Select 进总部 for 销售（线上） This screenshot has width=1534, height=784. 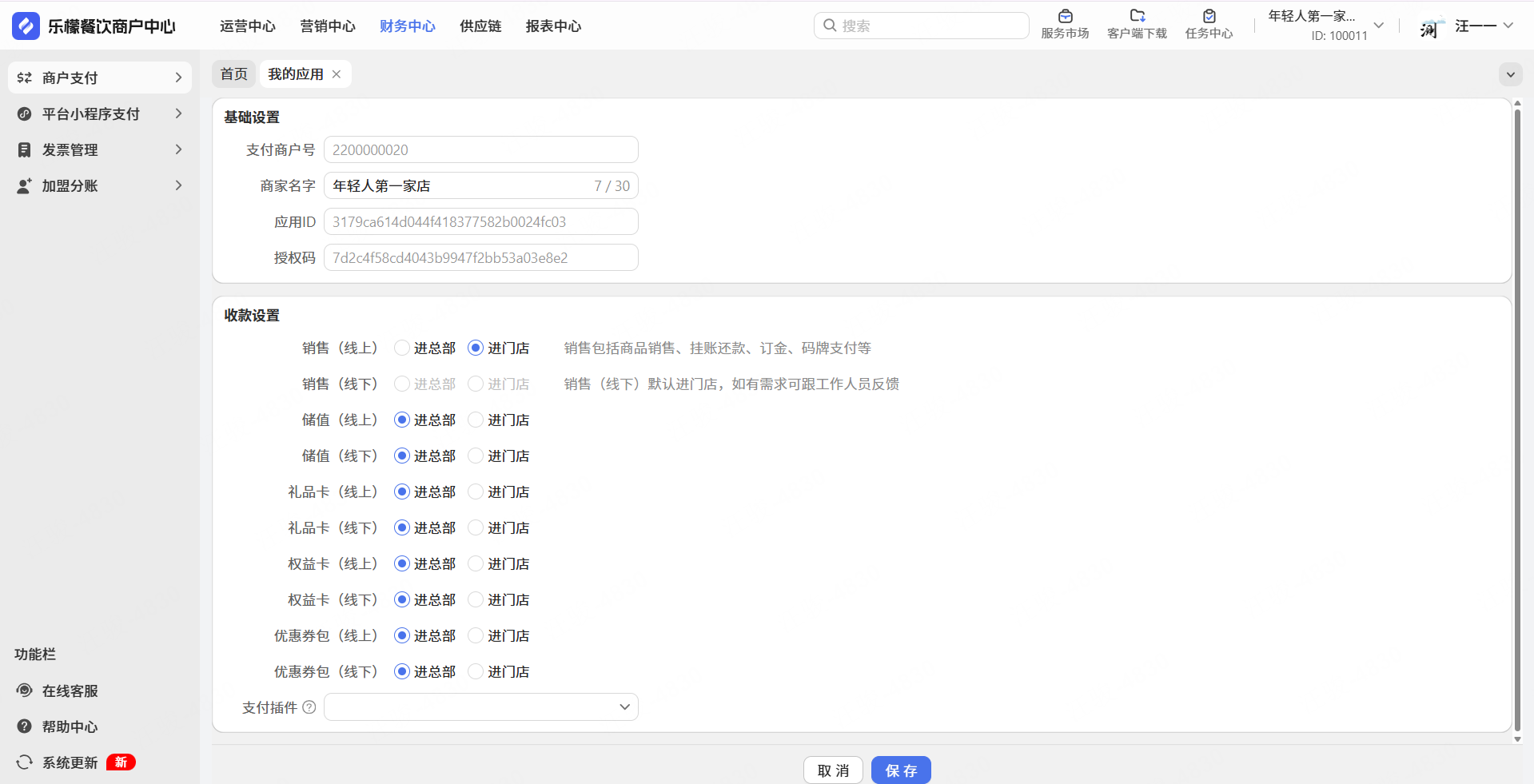[402, 348]
